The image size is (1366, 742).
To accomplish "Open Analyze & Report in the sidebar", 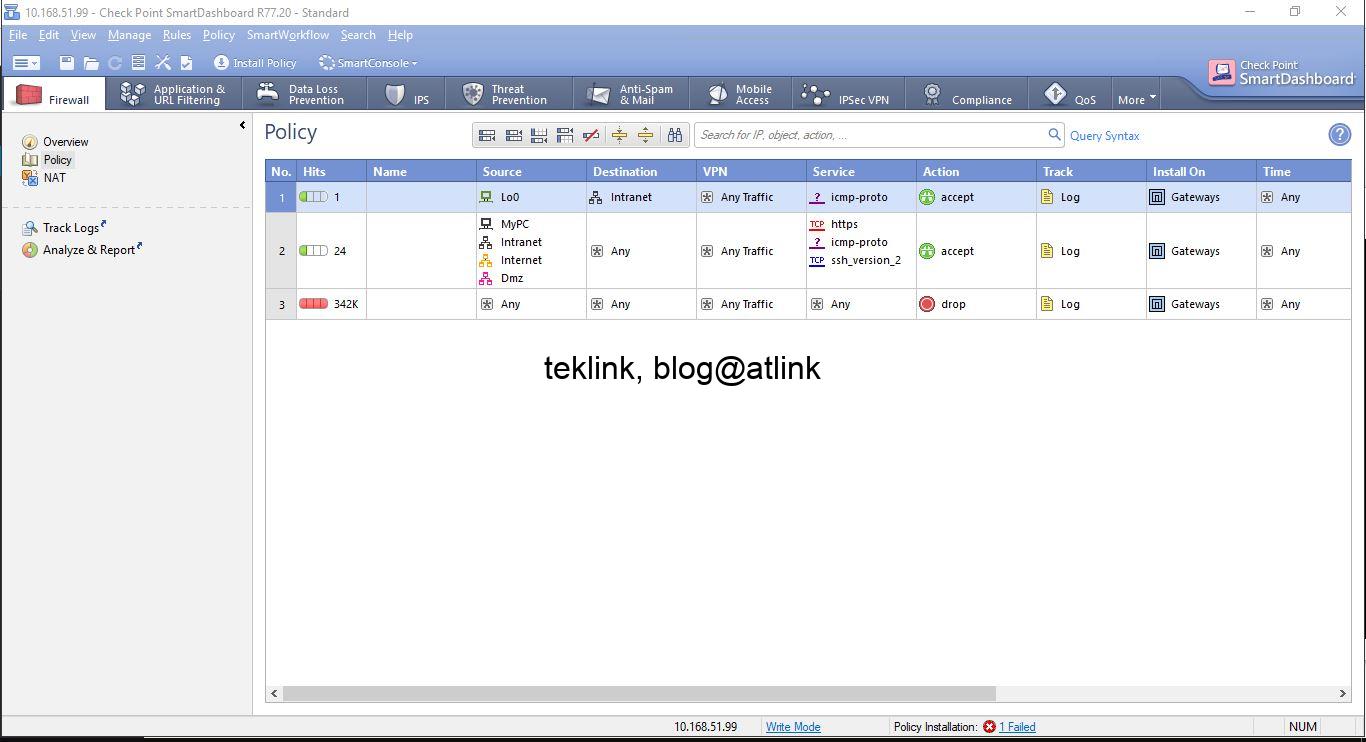I will 89,250.
